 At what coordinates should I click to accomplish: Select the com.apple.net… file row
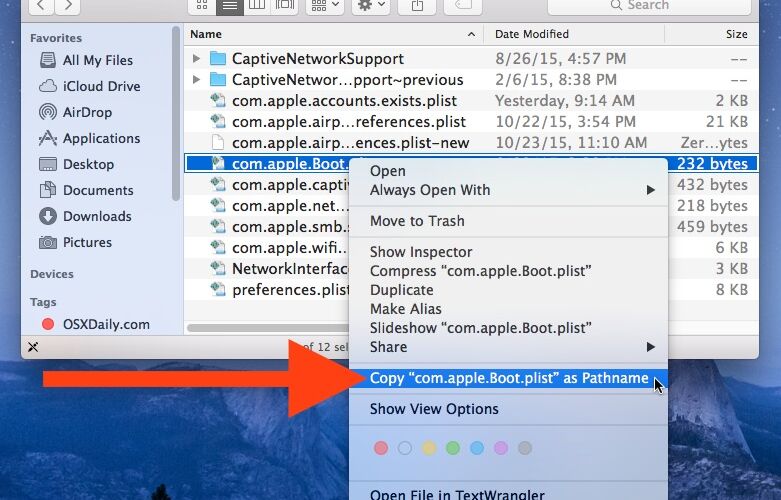click(266, 206)
